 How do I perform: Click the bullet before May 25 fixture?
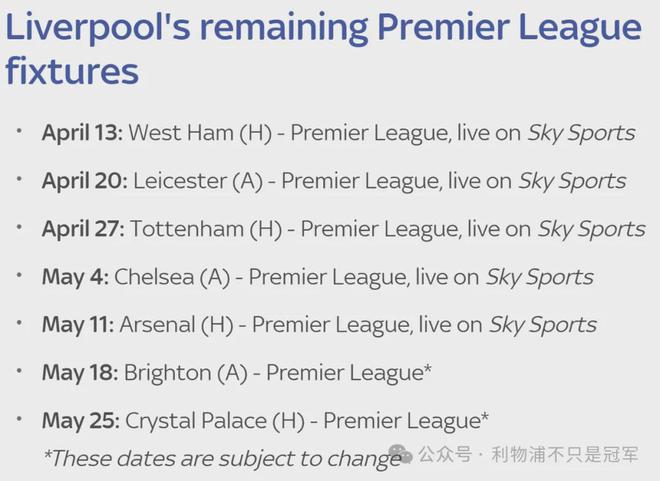[19, 419]
